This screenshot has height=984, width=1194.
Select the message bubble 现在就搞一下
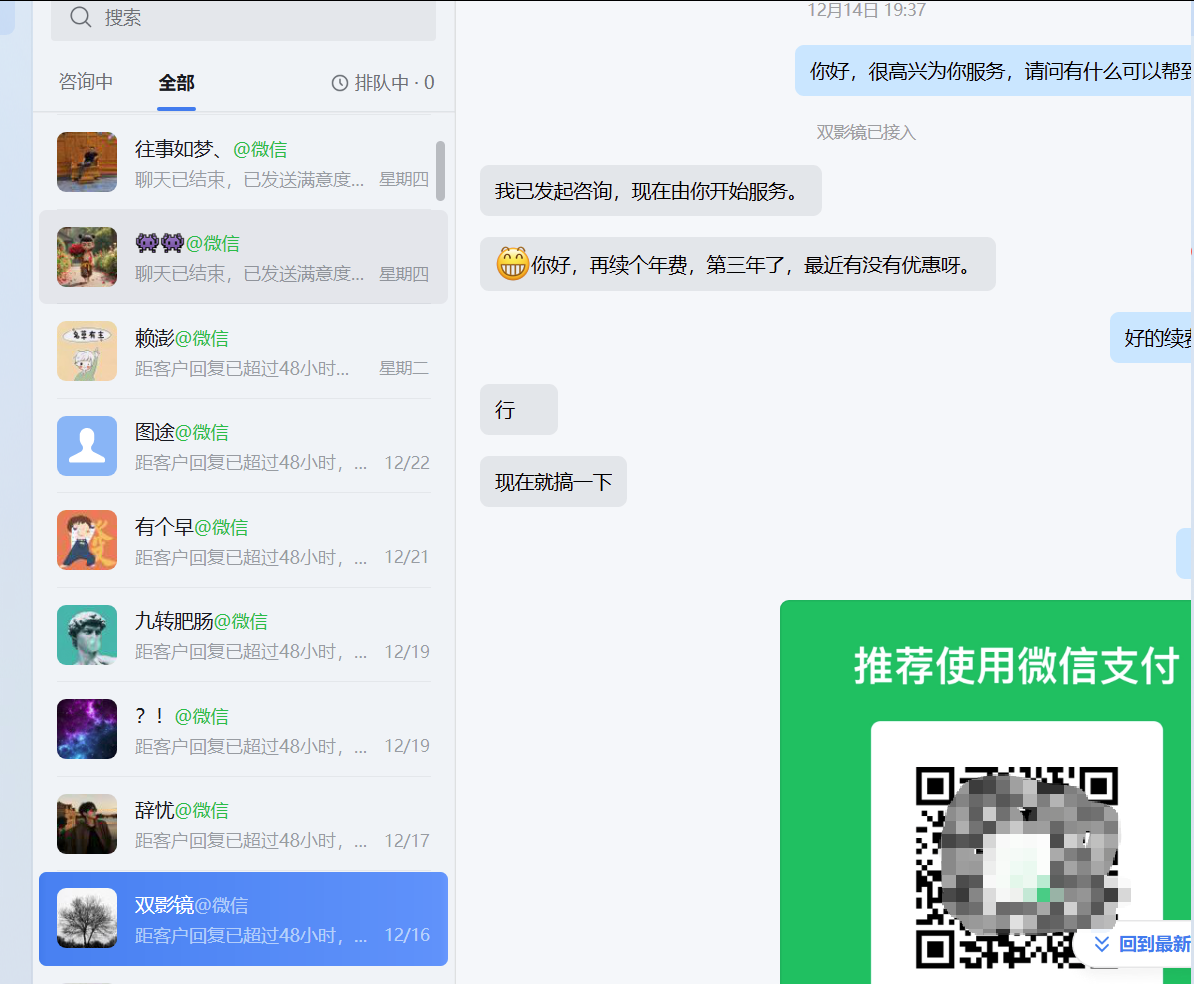point(553,481)
